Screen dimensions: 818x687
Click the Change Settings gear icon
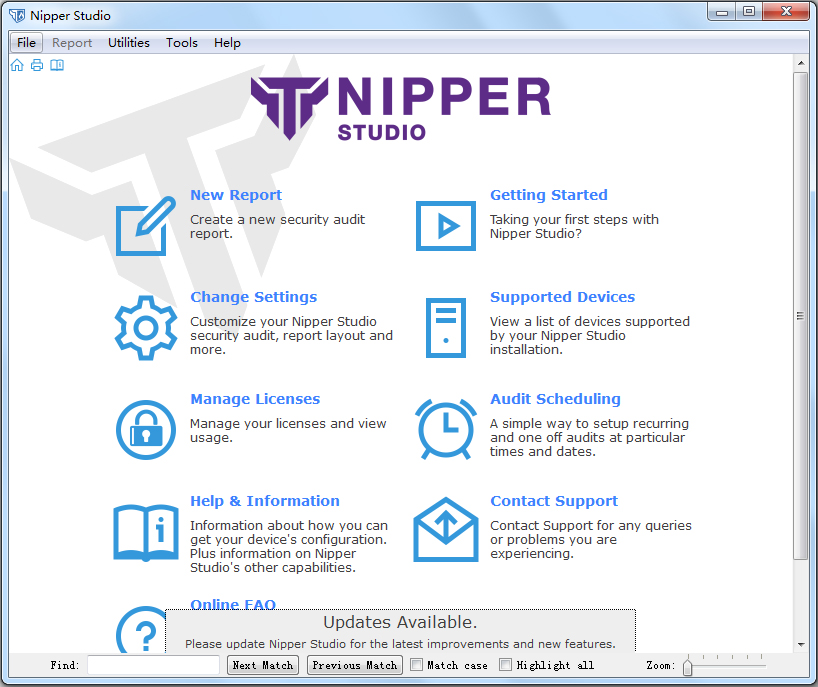point(145,327)
